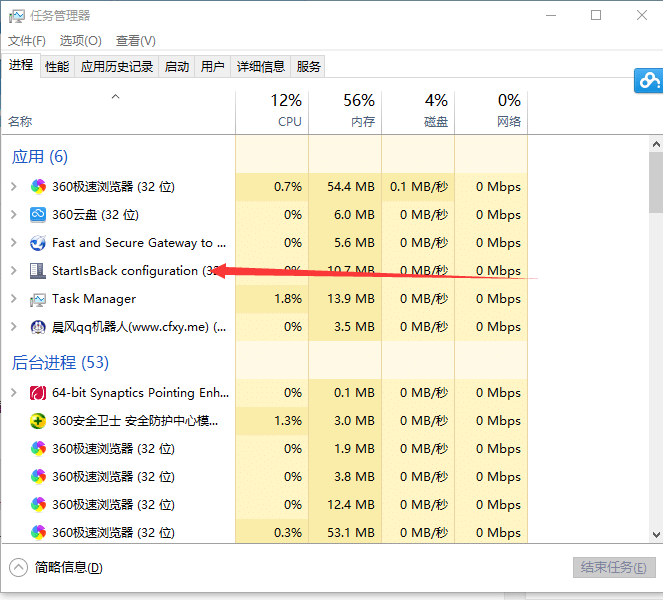Click the 结束任务(E) button
663x600 pixels.
pyautogui.click(x=614, y=567)
